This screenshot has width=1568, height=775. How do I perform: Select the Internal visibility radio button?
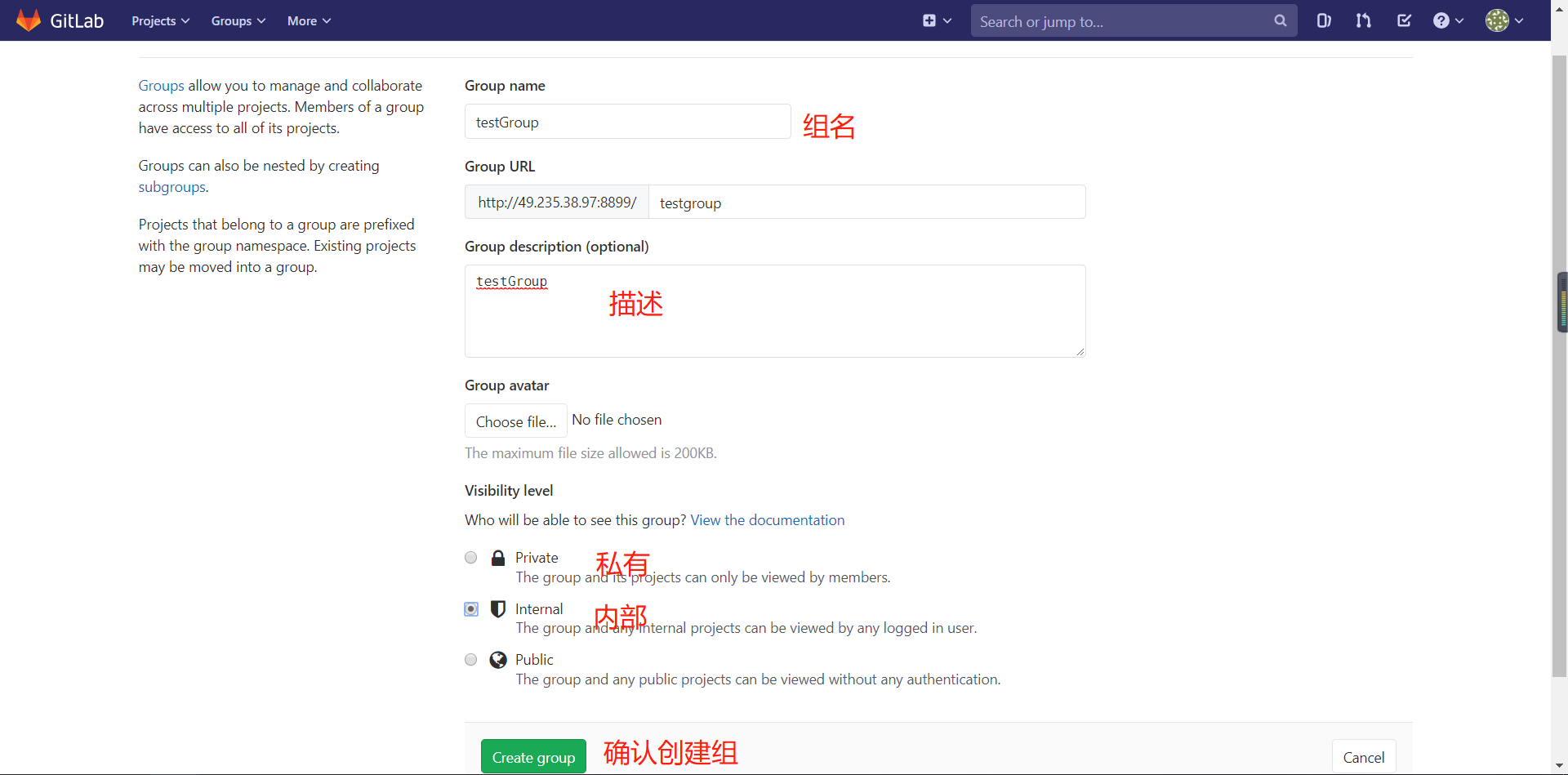470,608
